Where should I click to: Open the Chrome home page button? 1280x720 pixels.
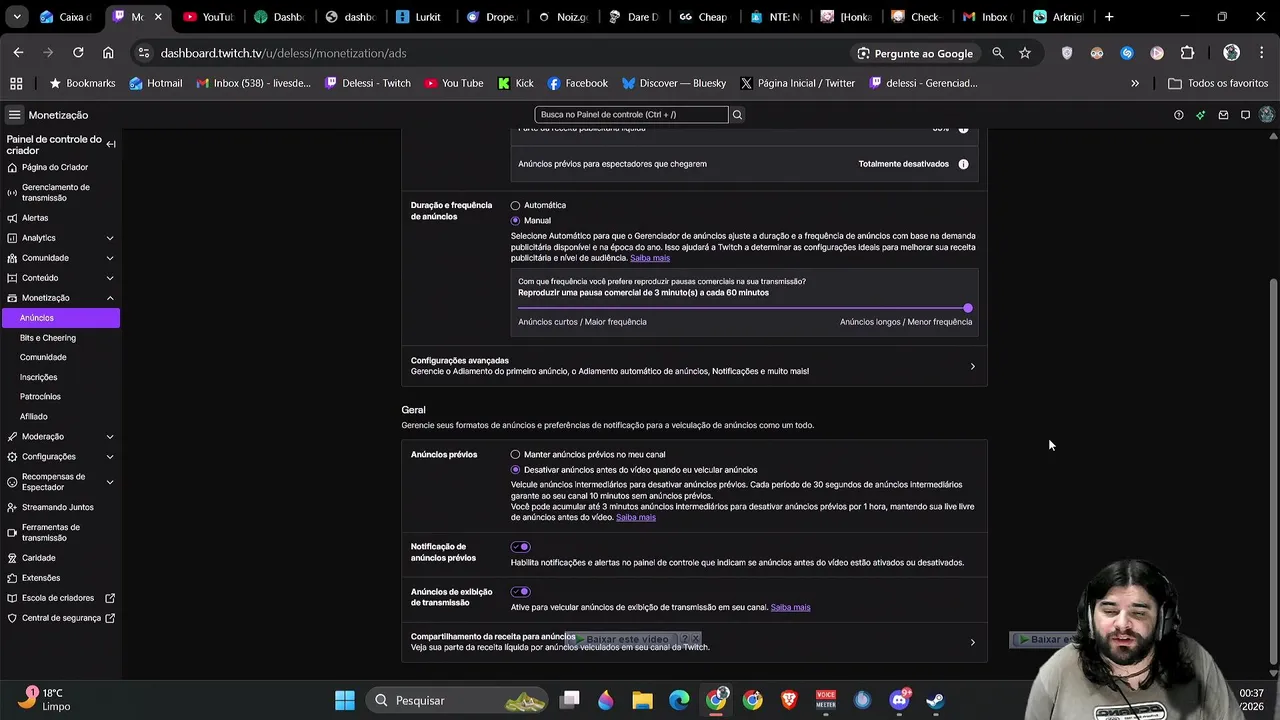pos(108,53)
